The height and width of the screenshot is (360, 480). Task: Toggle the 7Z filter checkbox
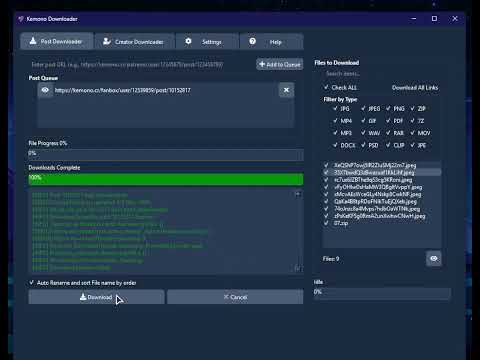[x=413, y=121]
